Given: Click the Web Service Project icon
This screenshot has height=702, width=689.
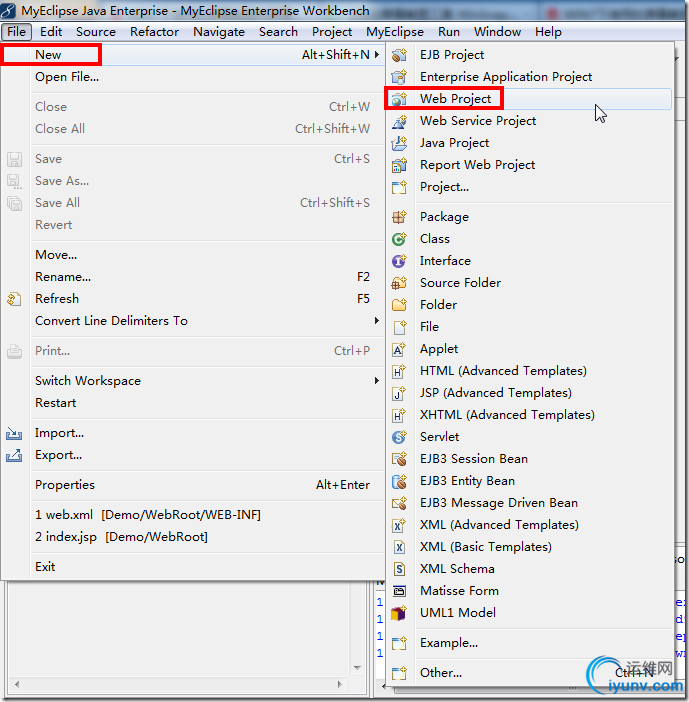Looking at the screenshot, I should click(399, 121).
